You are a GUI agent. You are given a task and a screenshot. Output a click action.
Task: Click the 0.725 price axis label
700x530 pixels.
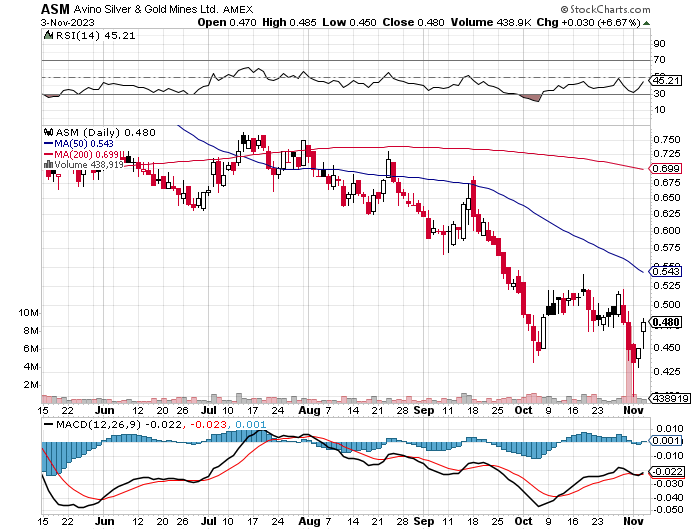[667, 154]
